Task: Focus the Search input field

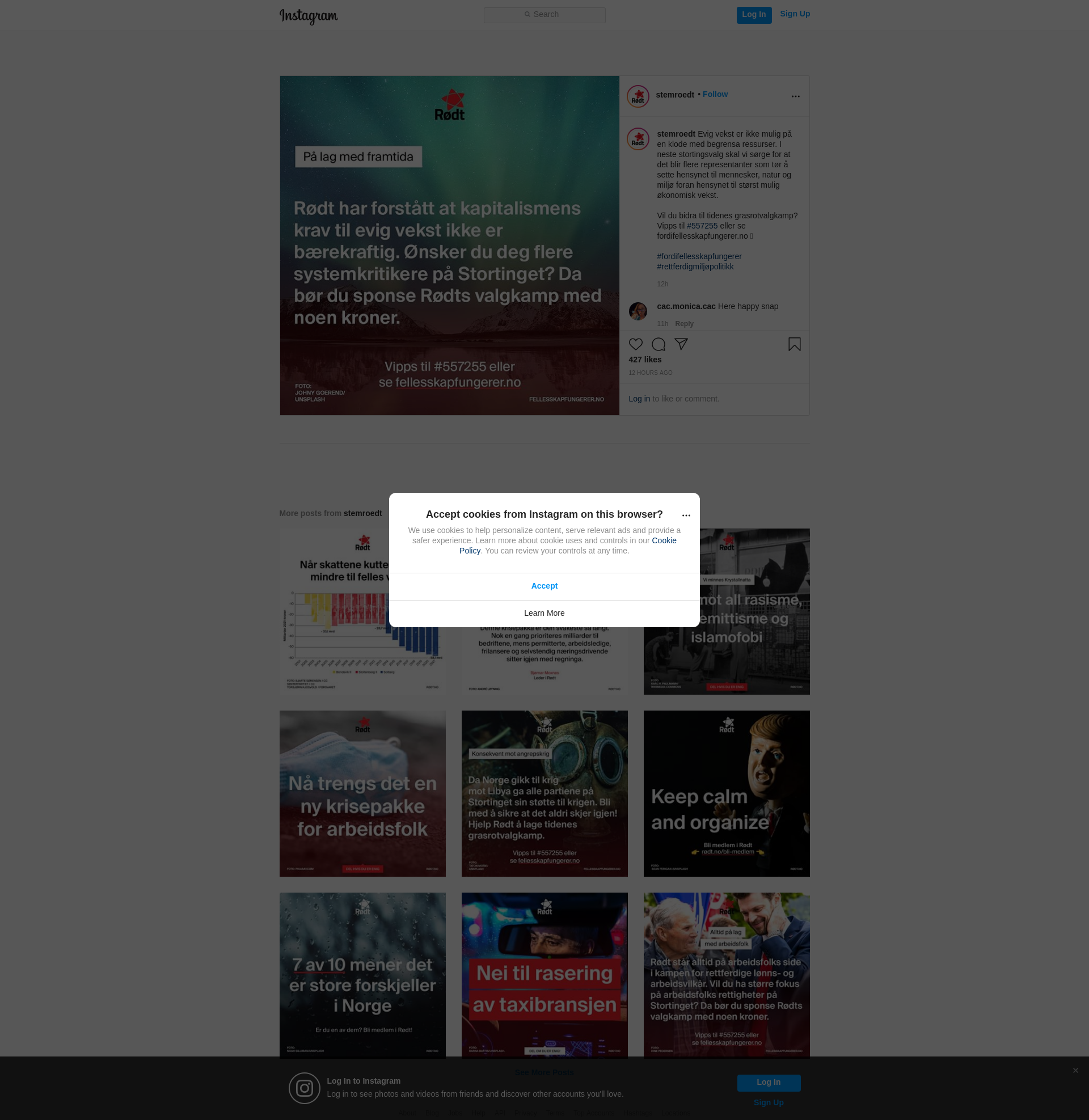Action: pos(544,15)
